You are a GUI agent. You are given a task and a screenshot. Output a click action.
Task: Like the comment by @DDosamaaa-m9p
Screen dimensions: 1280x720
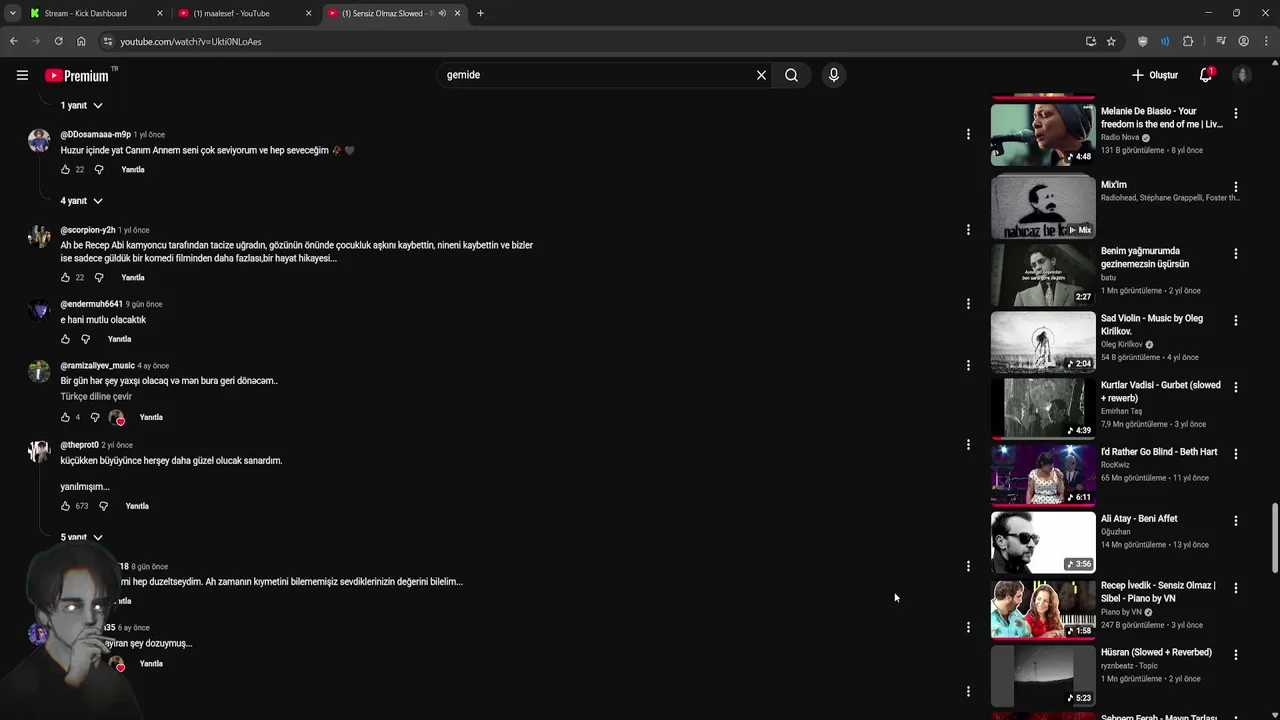pos(65,169)
